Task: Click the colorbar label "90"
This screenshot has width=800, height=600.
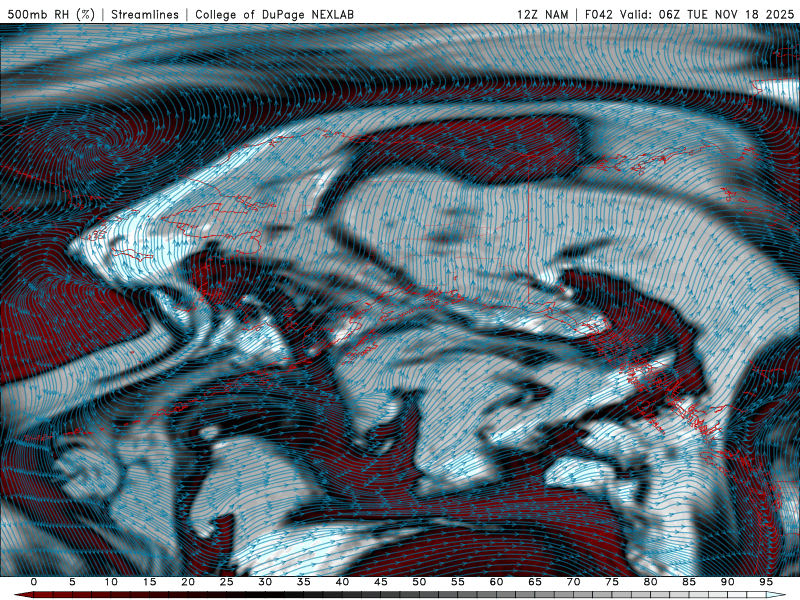Action: (728, 582)
